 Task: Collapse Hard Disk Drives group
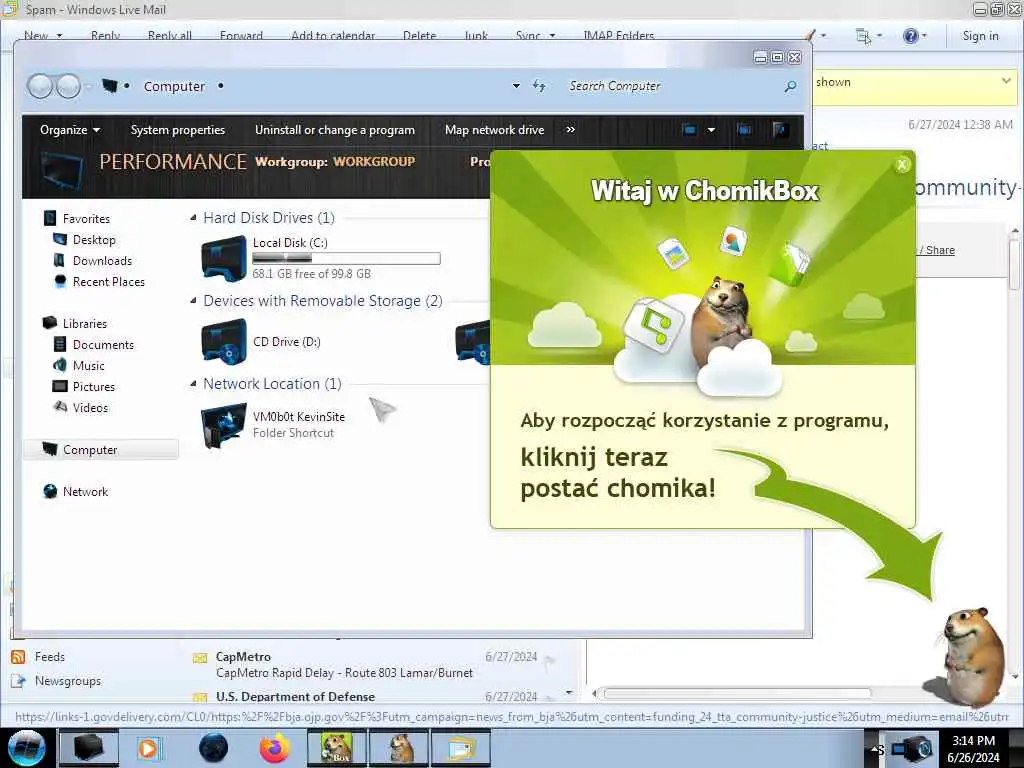click(x=193, y=217)
